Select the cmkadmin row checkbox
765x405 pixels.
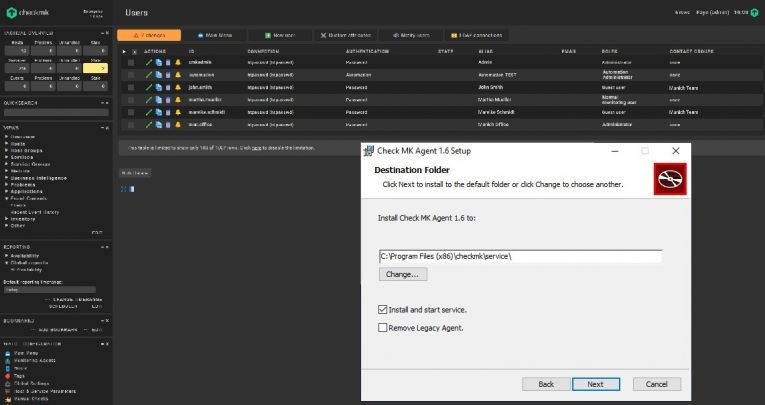tap(131, 62)
